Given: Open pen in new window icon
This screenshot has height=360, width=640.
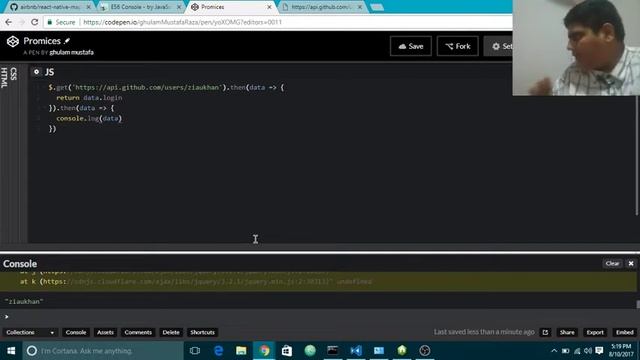Looking at the screenshot, I should point(545,332).
